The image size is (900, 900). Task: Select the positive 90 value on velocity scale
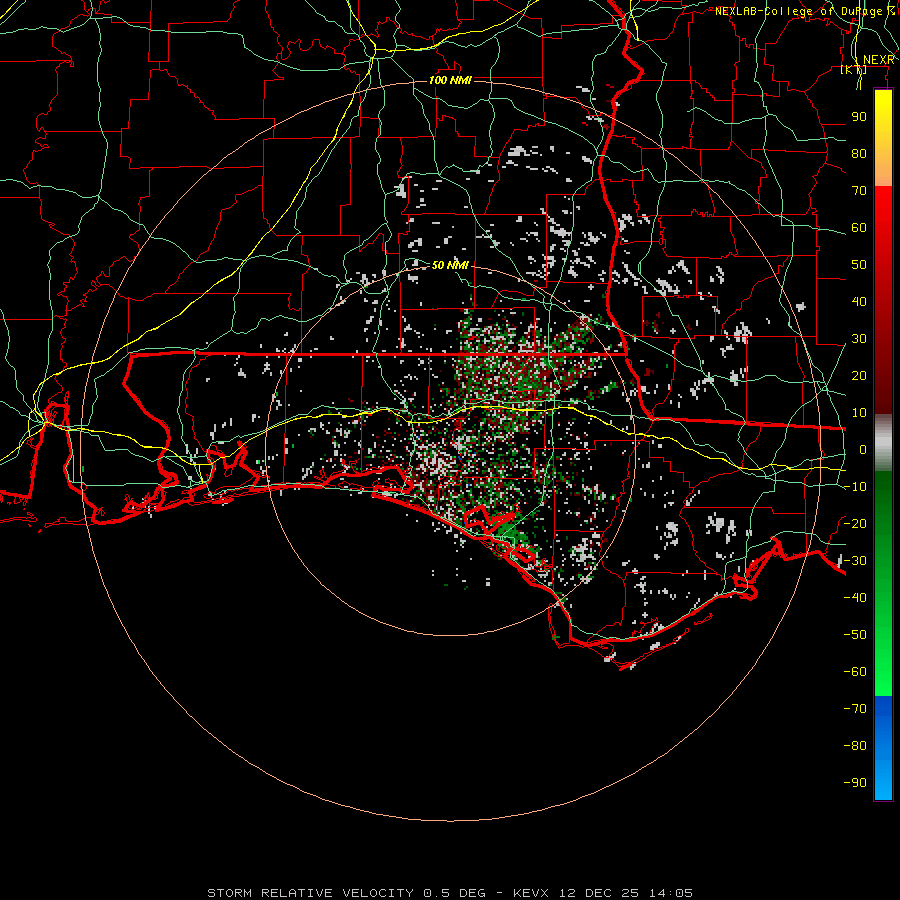[859, 117]
